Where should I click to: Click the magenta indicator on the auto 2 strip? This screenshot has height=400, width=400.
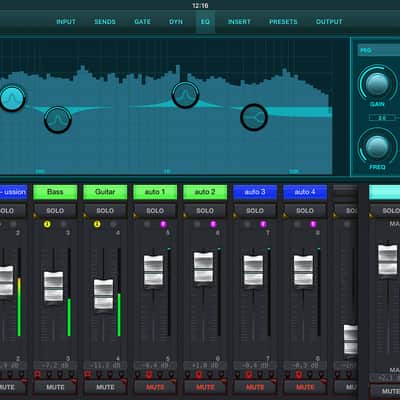coord(213,224)
